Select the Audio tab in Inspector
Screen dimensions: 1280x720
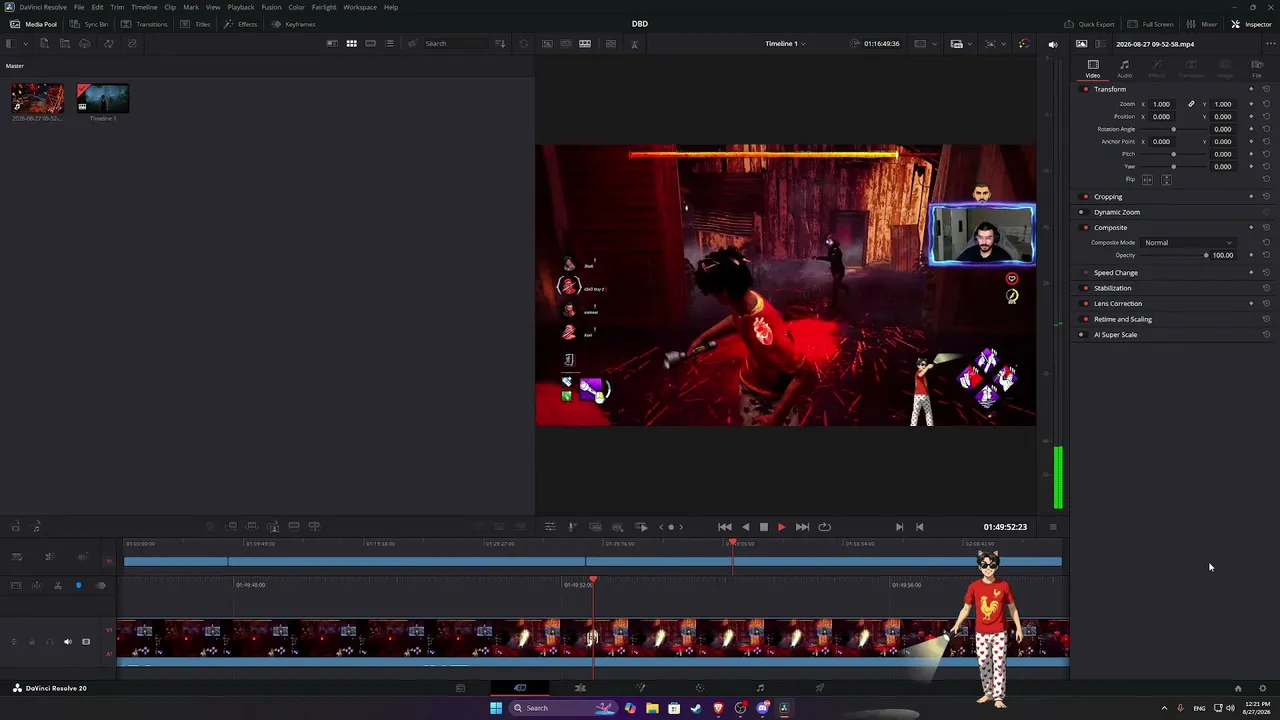1125,69
